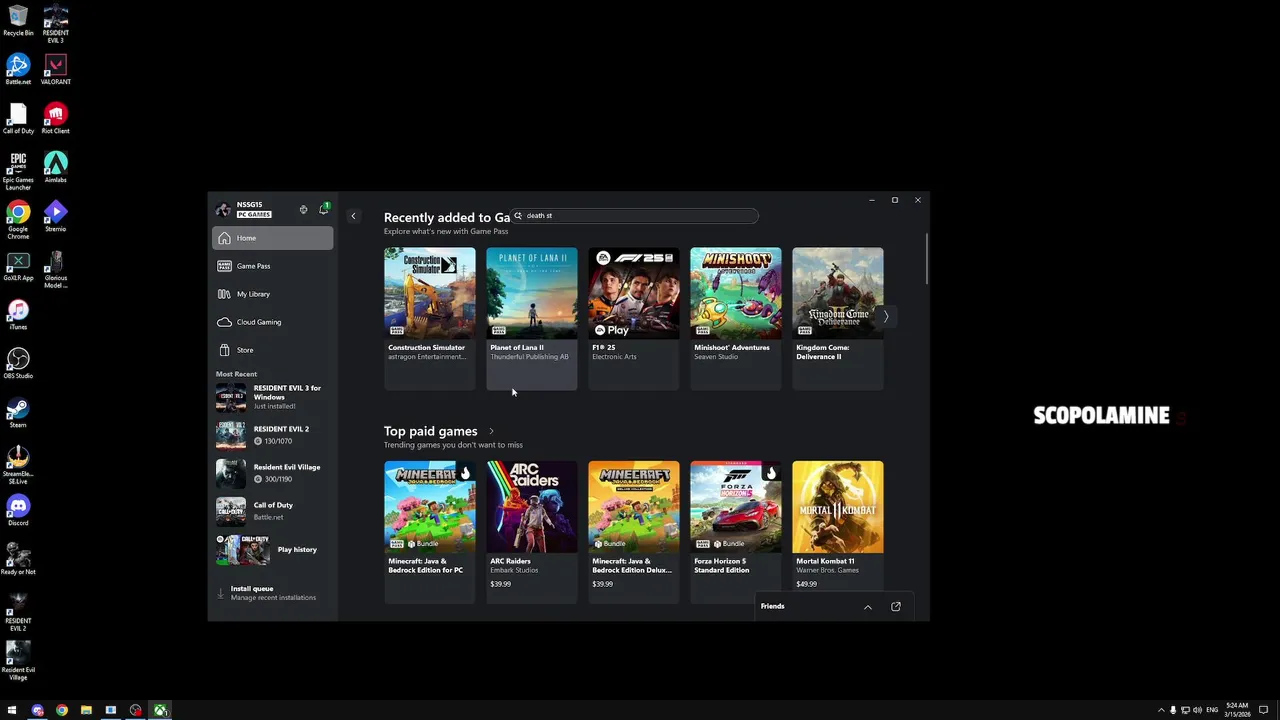
Task: Expand Top paid games with chevron
Action: click(491, 432)
